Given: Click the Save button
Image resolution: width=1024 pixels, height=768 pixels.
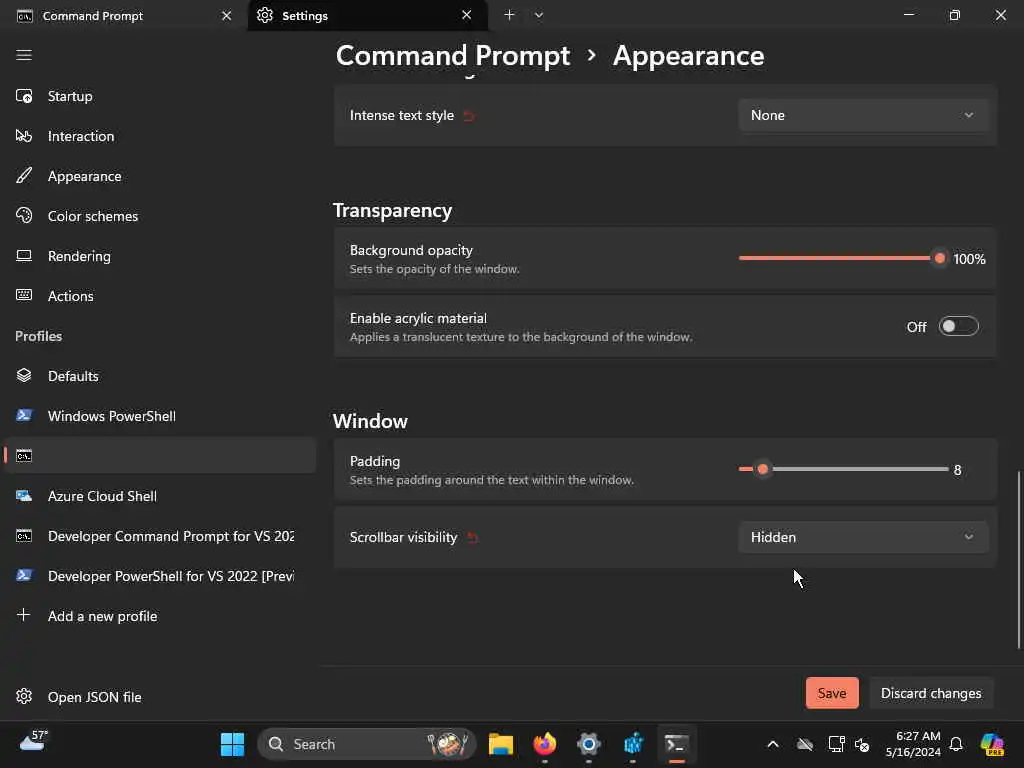Looking at the screenshot, I should [x=832, y=693].
